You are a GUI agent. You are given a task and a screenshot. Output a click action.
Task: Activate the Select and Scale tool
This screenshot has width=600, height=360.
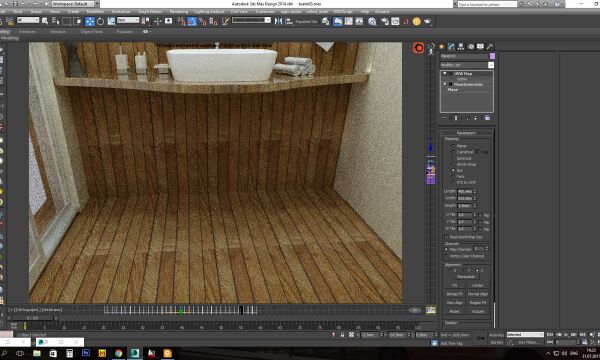point(111,21)
